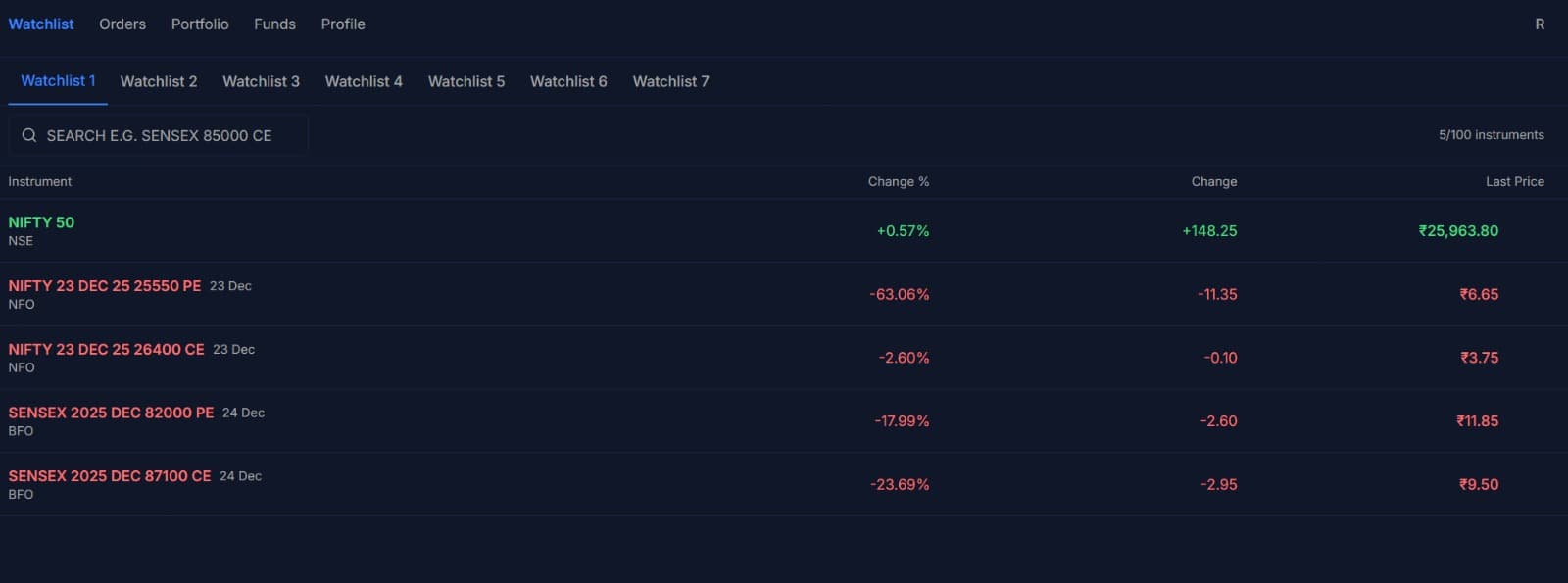
Task: Switch to Watchlist 7 tab
Action: click(x=670, y=81)
